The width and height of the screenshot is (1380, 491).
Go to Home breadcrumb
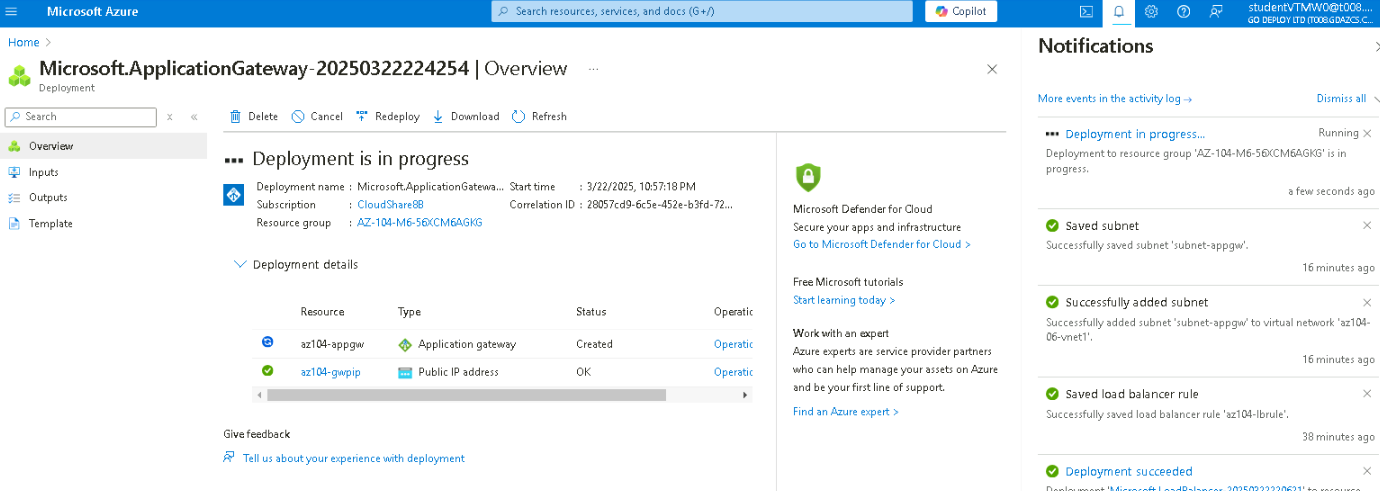pos(23,42)
